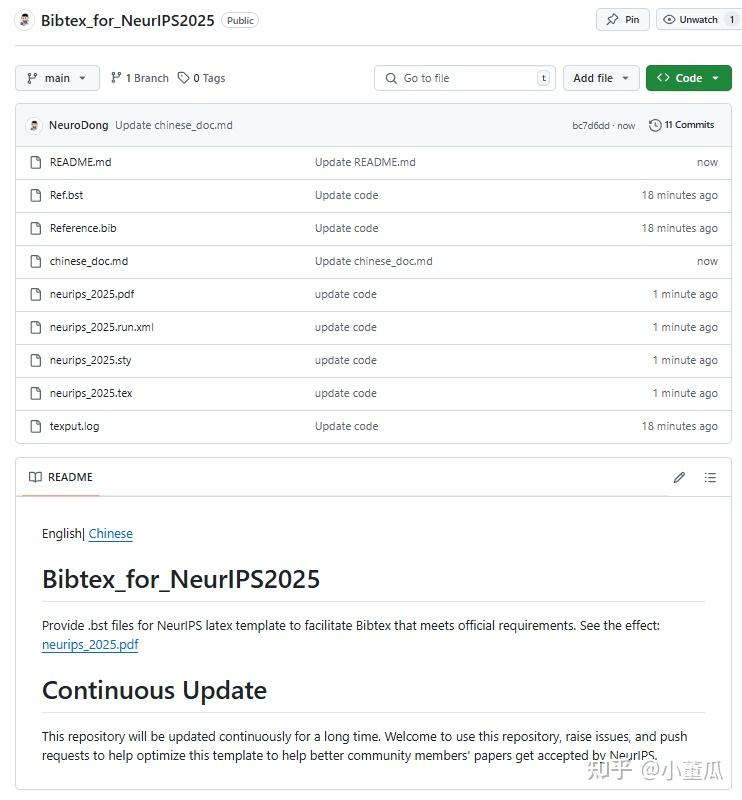
Task: Click the magnifier icon in Go to file
Action: pos(391,77)
